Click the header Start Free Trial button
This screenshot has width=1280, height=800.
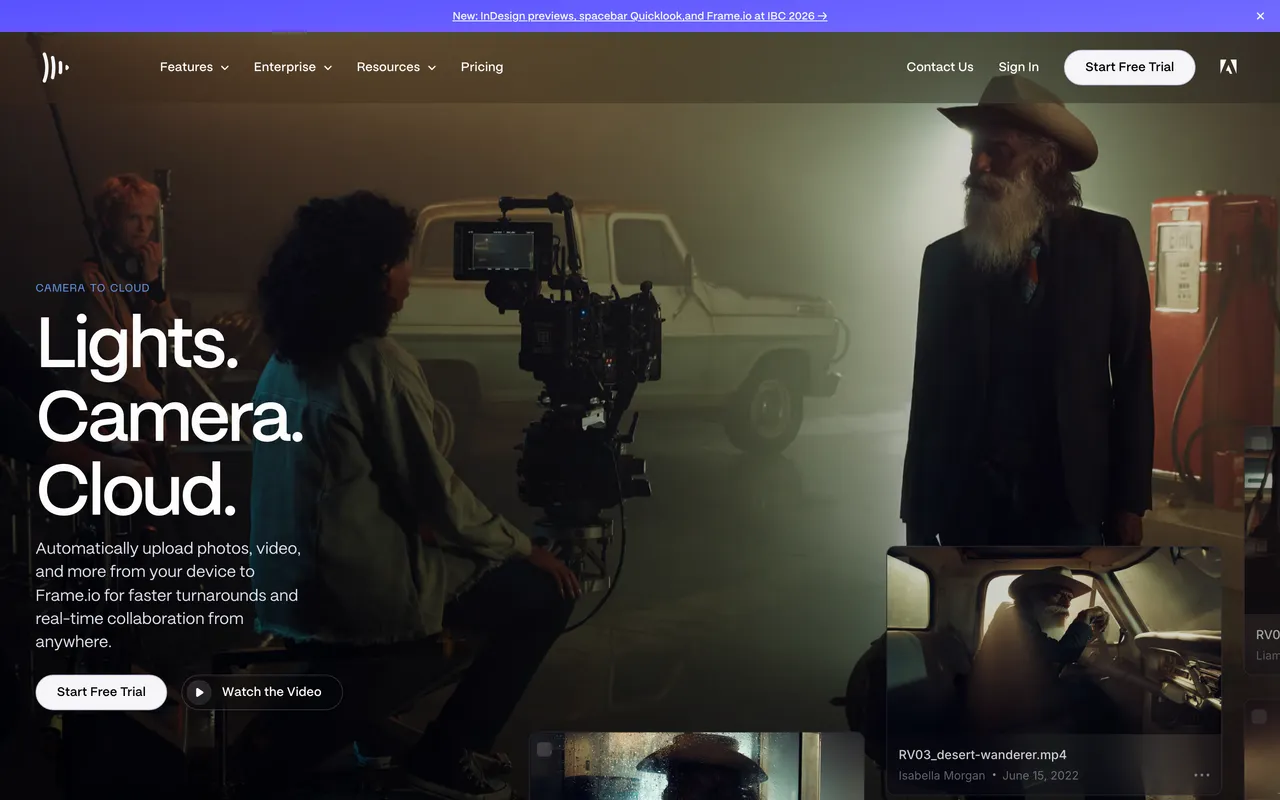pyautogui.click(x=1129, y=67)
